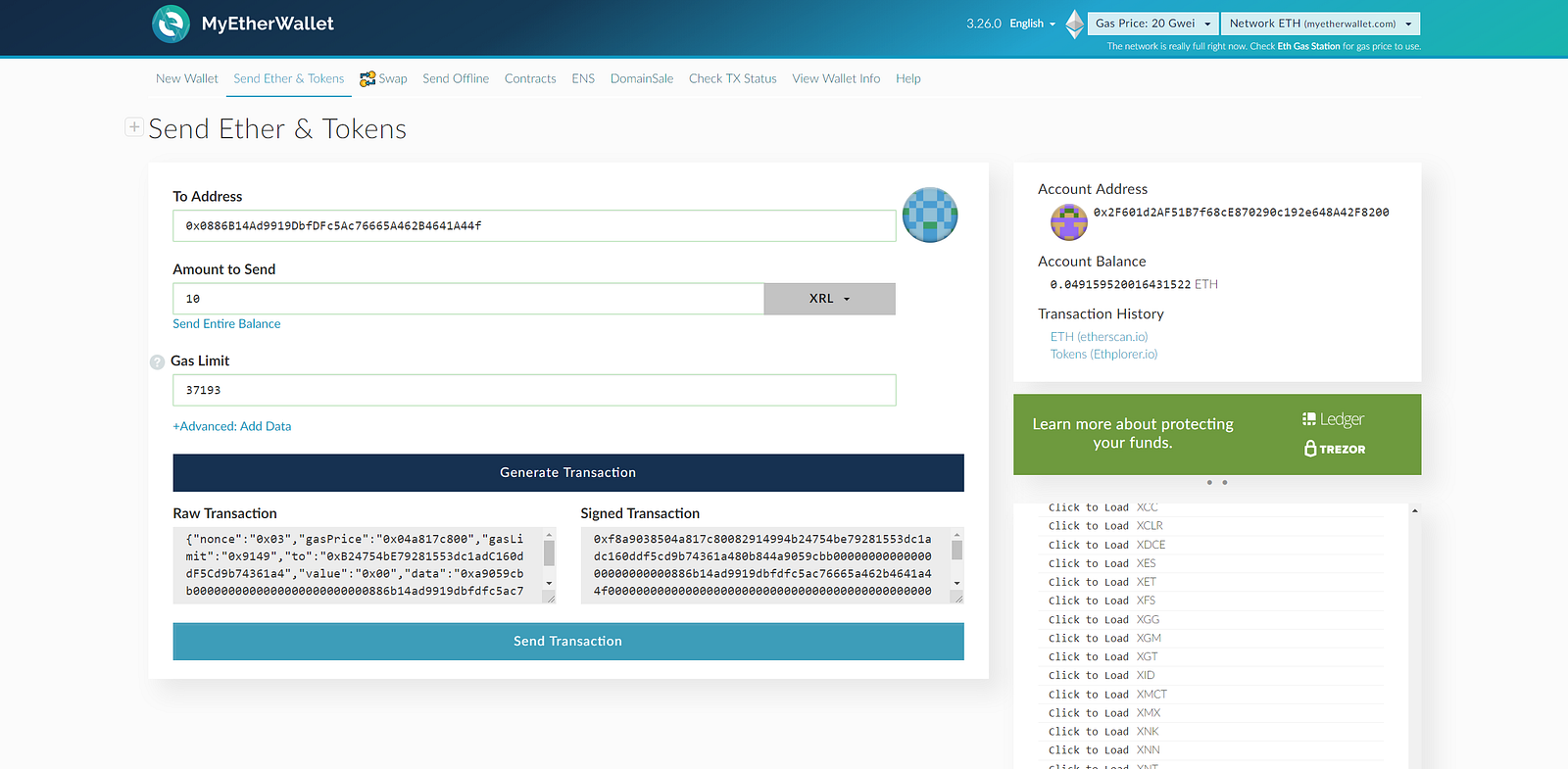The image size is (1568, 769).
Task: Click the Raw Transaction scrollbar thumb
Action: [549, 553]
